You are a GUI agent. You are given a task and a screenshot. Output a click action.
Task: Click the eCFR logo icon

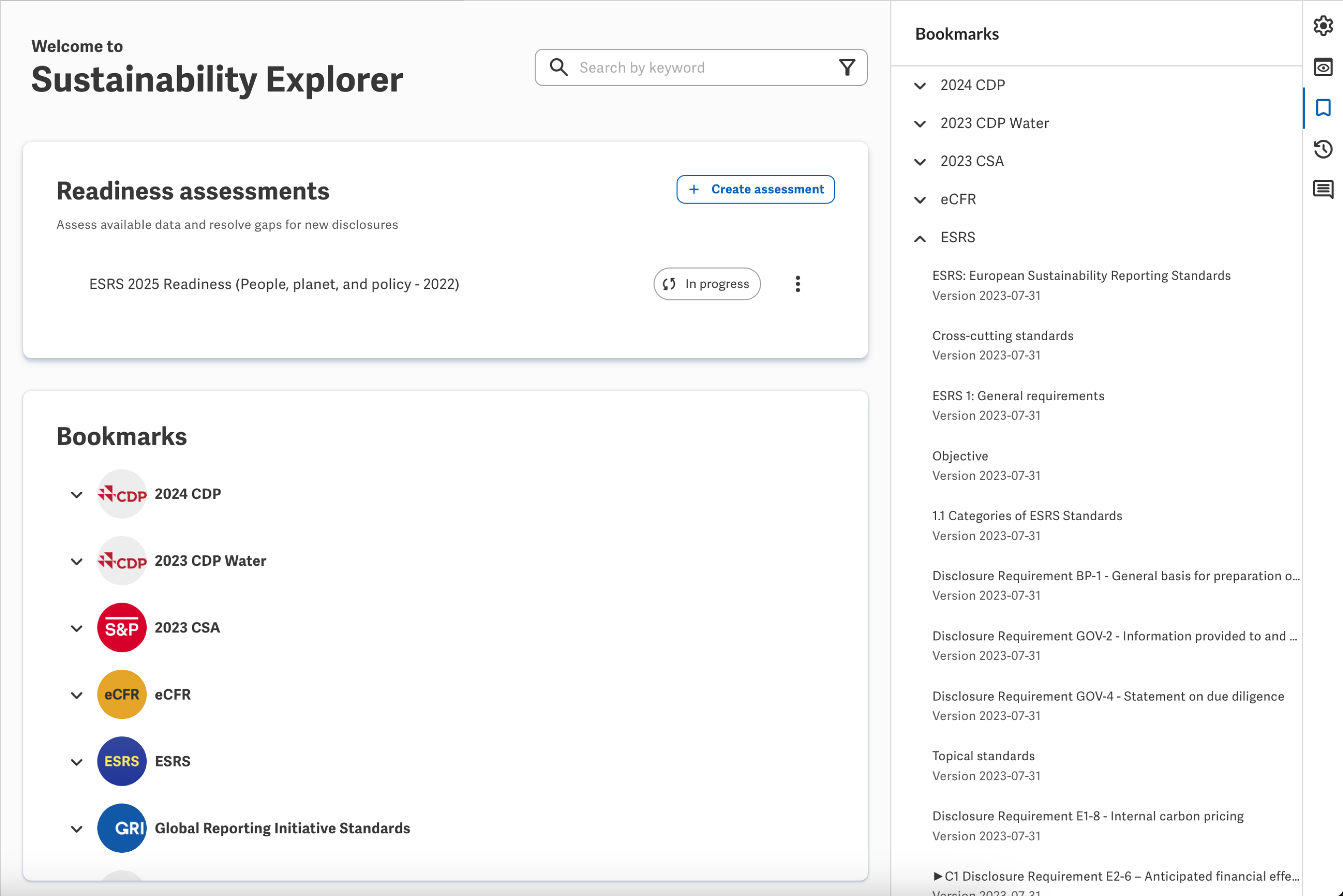coord(122,694)
